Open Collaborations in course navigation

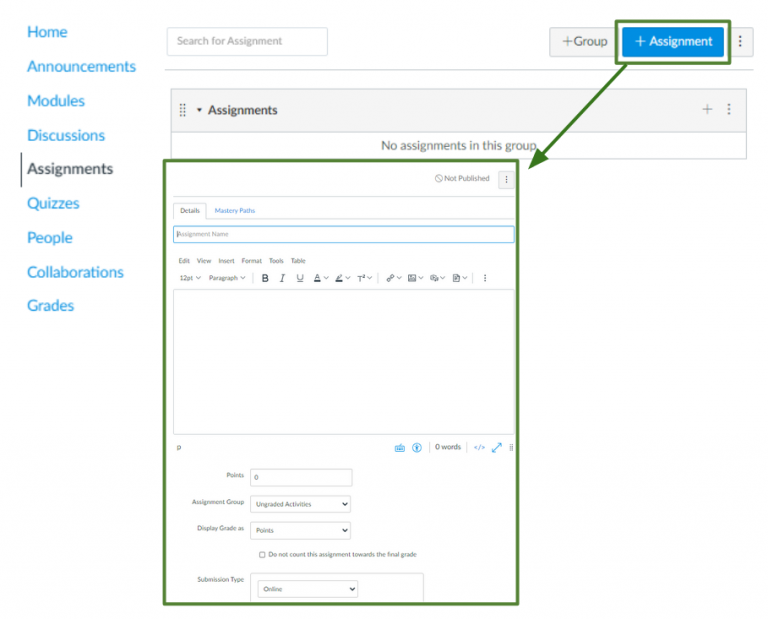click(x=75, y=272)
